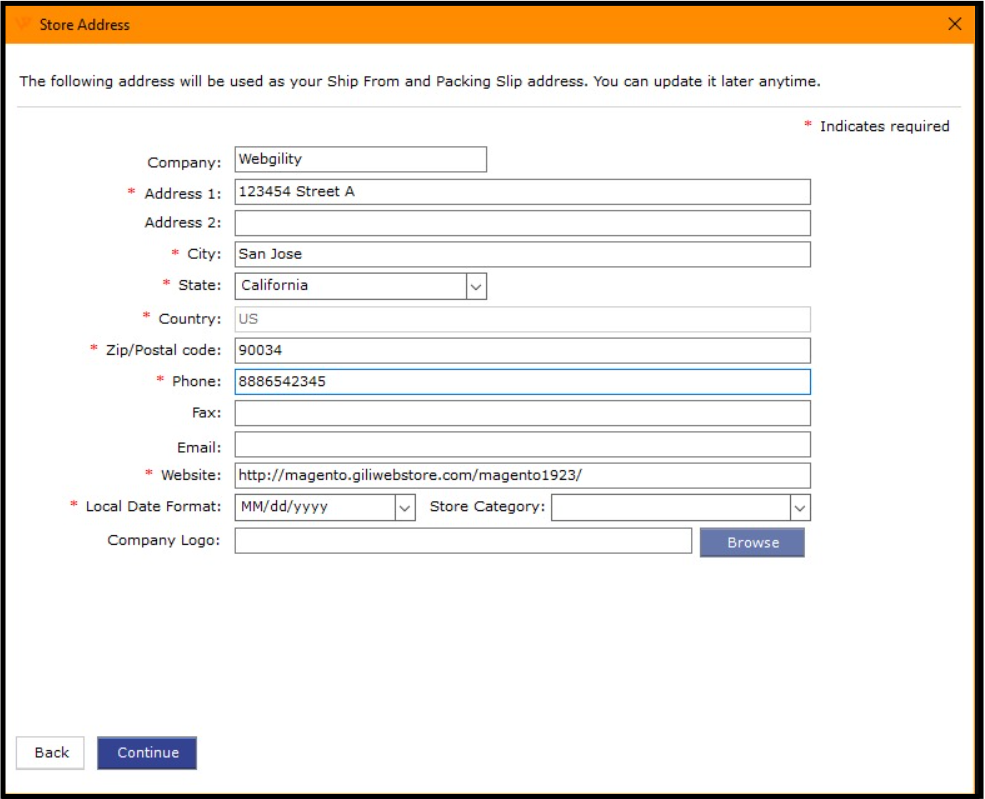
Task: Click the Webgility logo icon in title bar
Action: point(24,24)
